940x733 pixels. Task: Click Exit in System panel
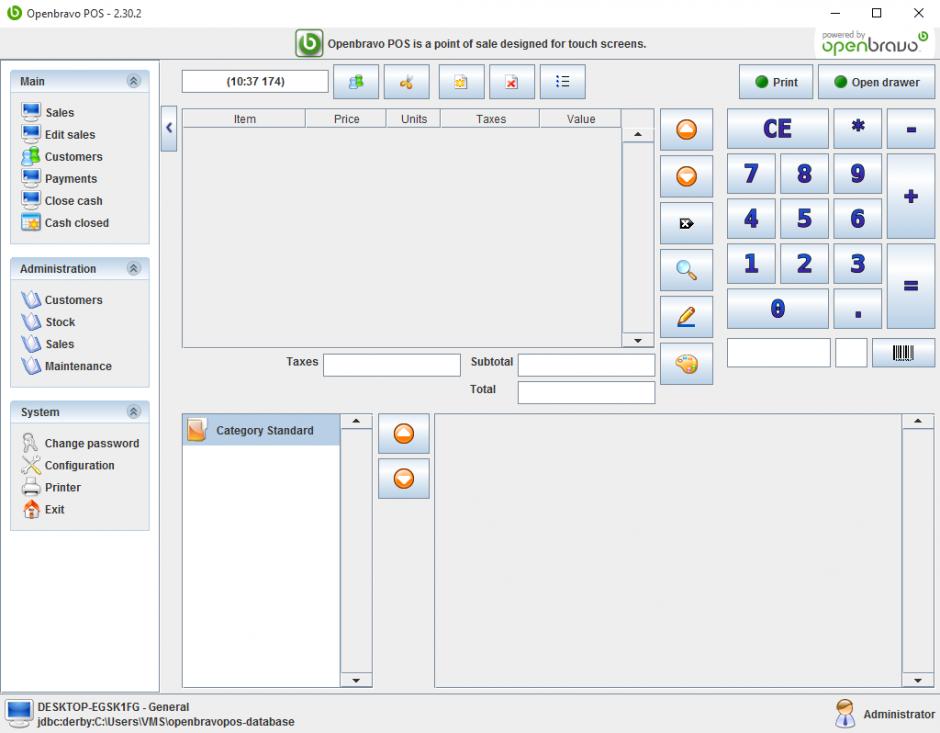[43, 509]
